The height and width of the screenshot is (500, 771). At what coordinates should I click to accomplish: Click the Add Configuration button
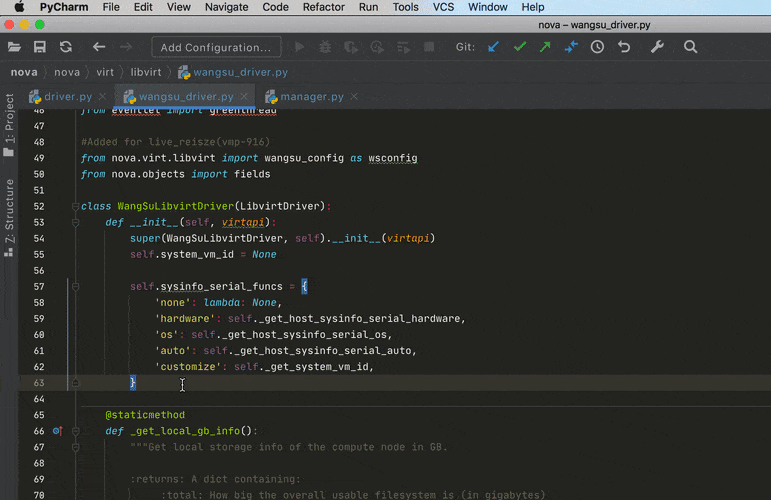coord(215,47)
